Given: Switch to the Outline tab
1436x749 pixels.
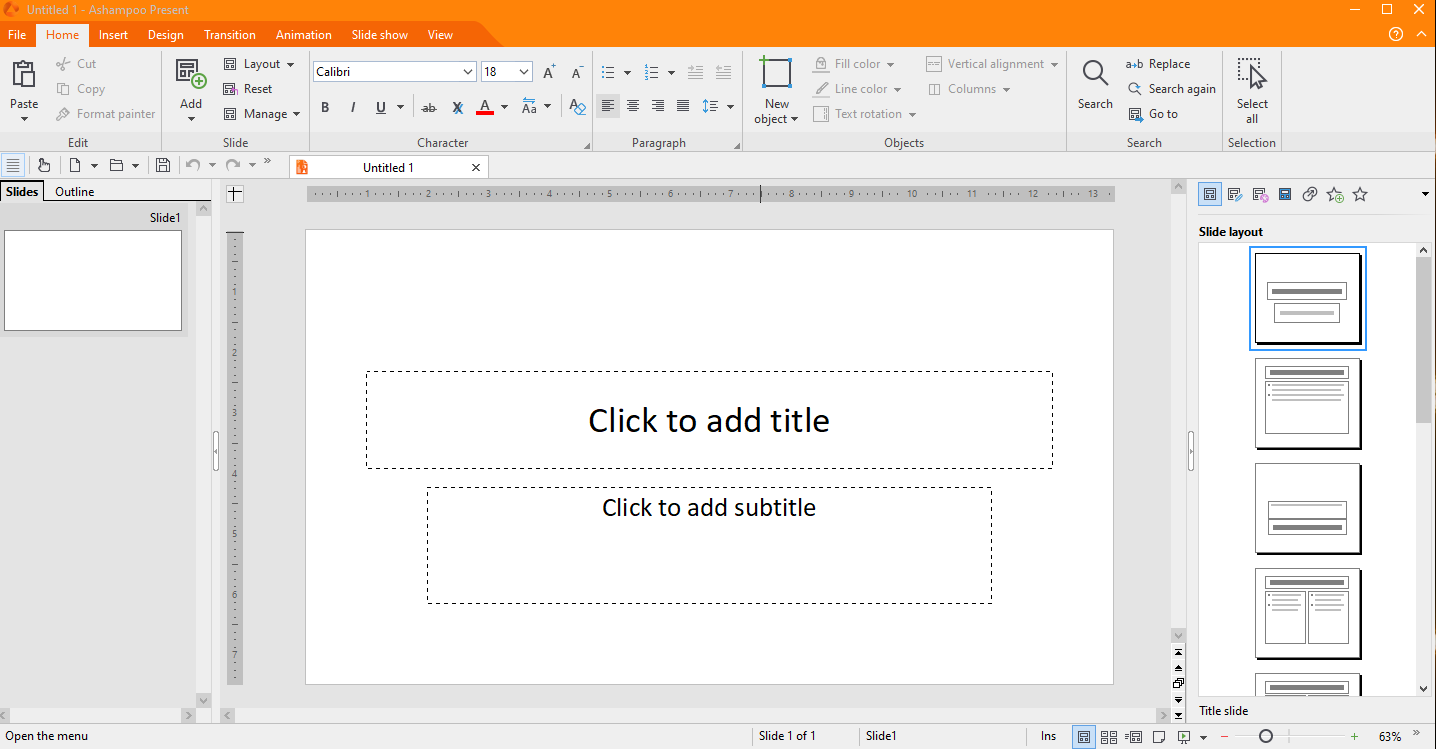Looking at the screenshot, I should (75, 192).
